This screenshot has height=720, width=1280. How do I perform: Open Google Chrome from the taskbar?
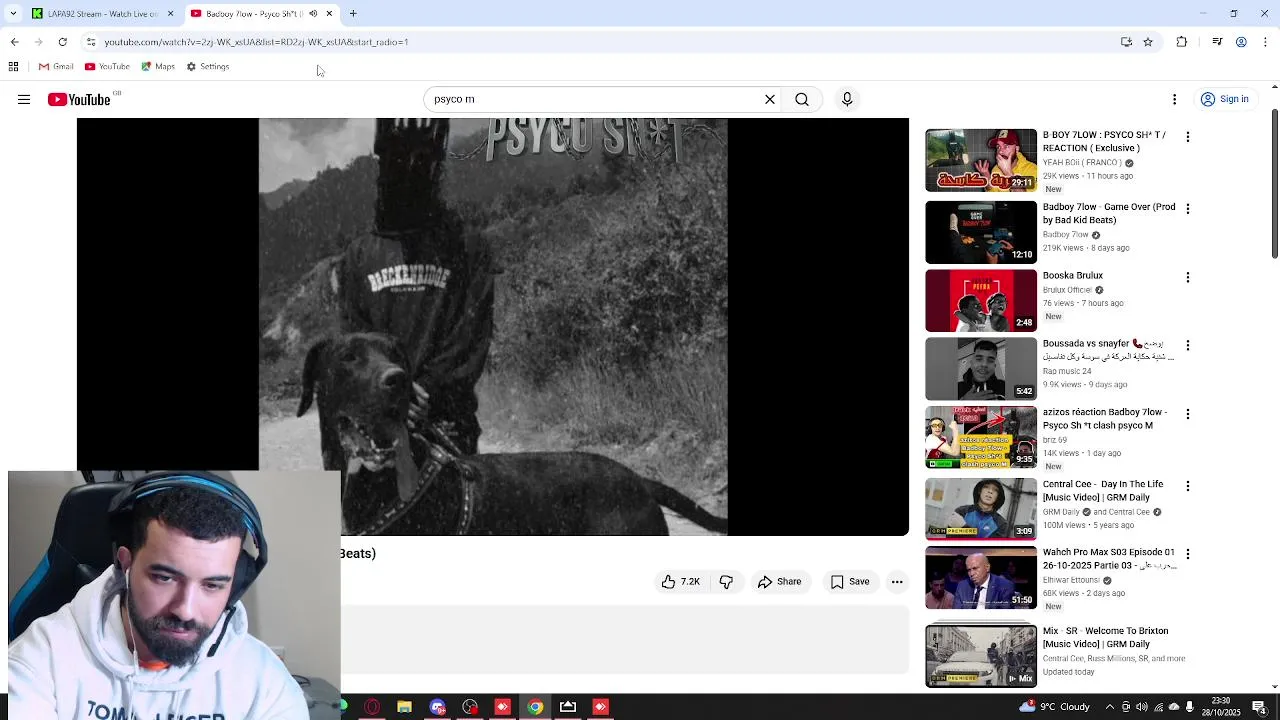point(535,707)
